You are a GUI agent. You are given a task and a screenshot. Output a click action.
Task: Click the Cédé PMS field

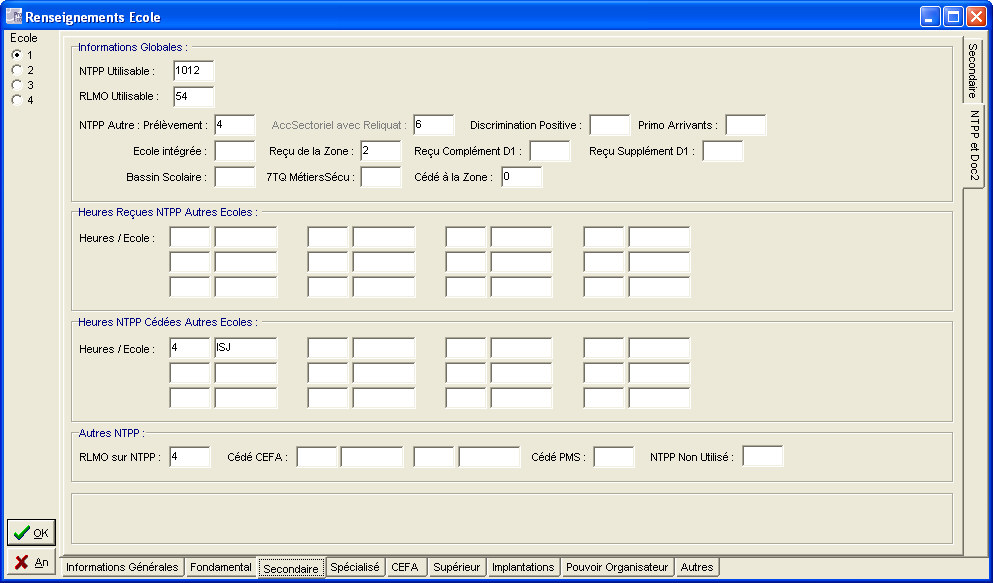coord(614,457)
